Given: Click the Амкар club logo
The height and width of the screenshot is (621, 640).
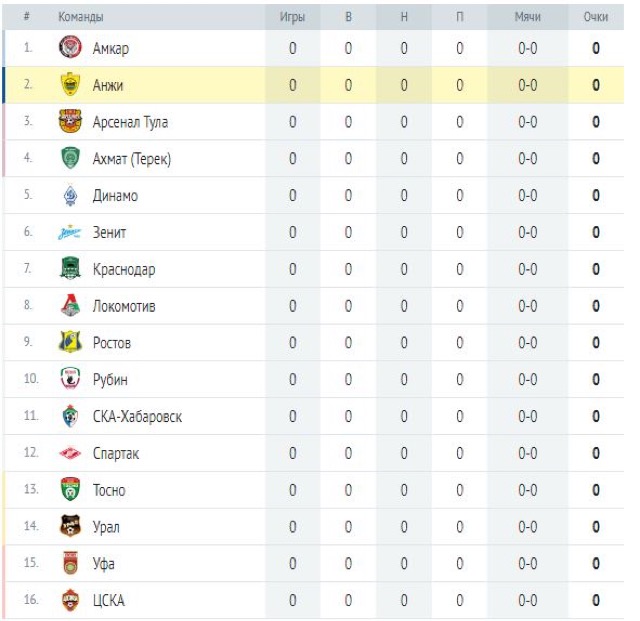Looking at the screenshot, I should pos(69,48).
